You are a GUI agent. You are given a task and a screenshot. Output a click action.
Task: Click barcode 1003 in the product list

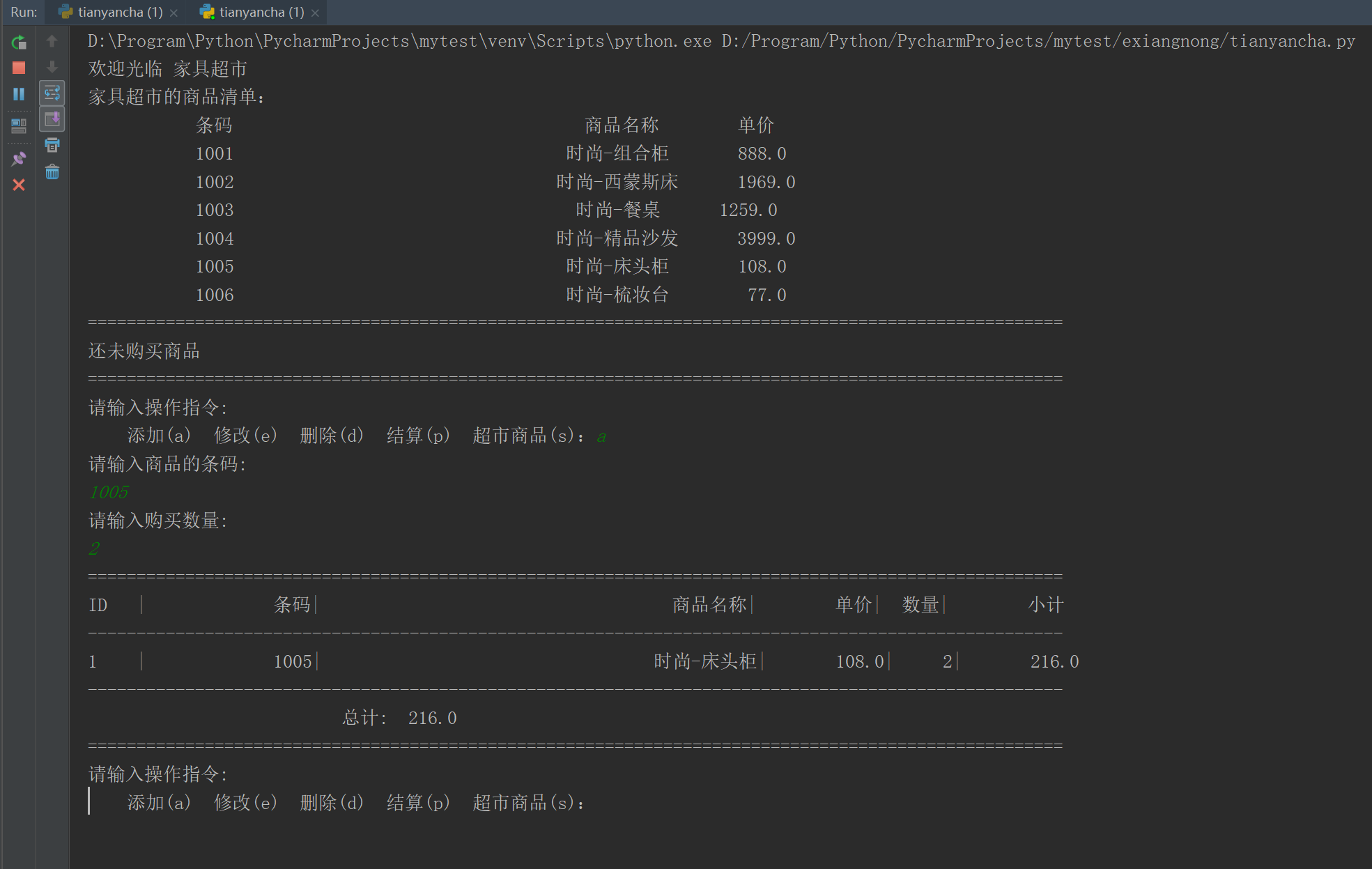coord(215,210)
